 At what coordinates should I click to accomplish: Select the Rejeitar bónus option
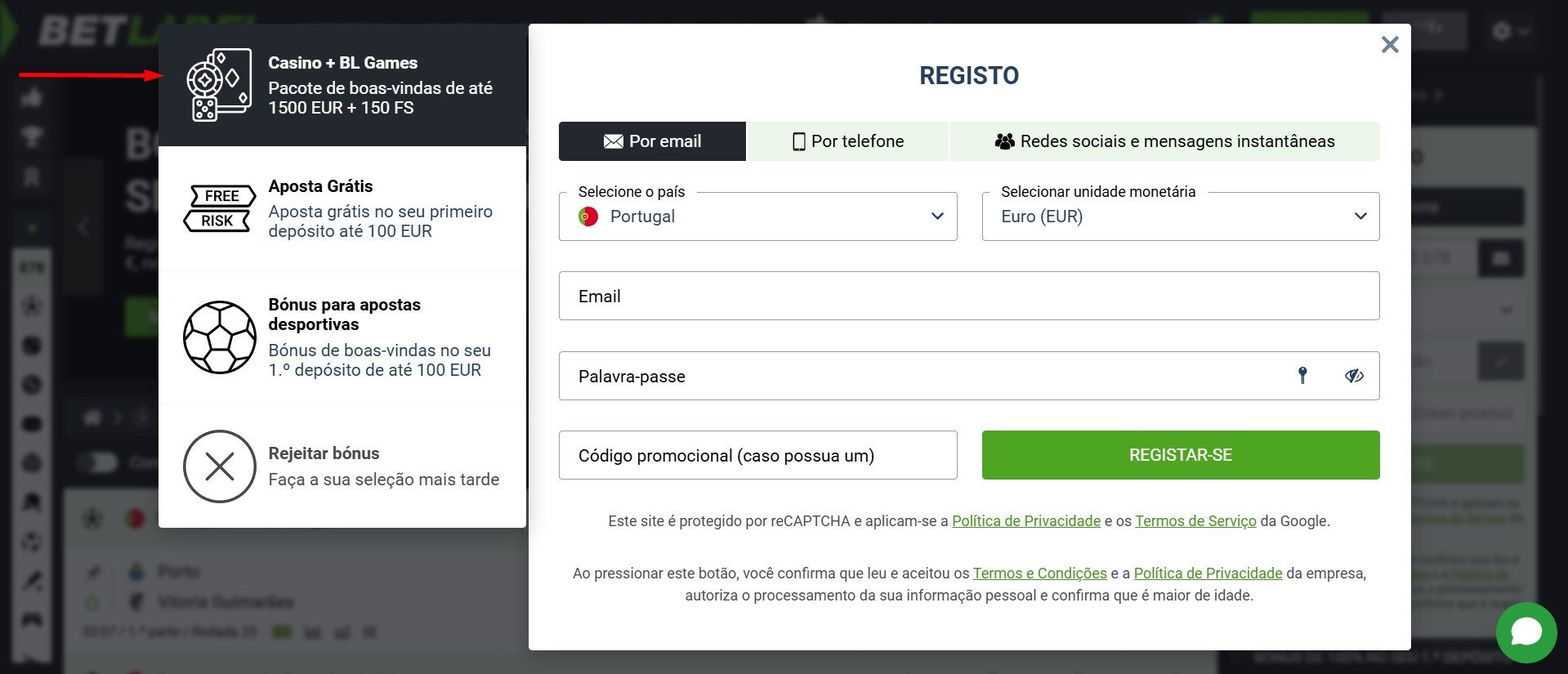tap(342, 466)
